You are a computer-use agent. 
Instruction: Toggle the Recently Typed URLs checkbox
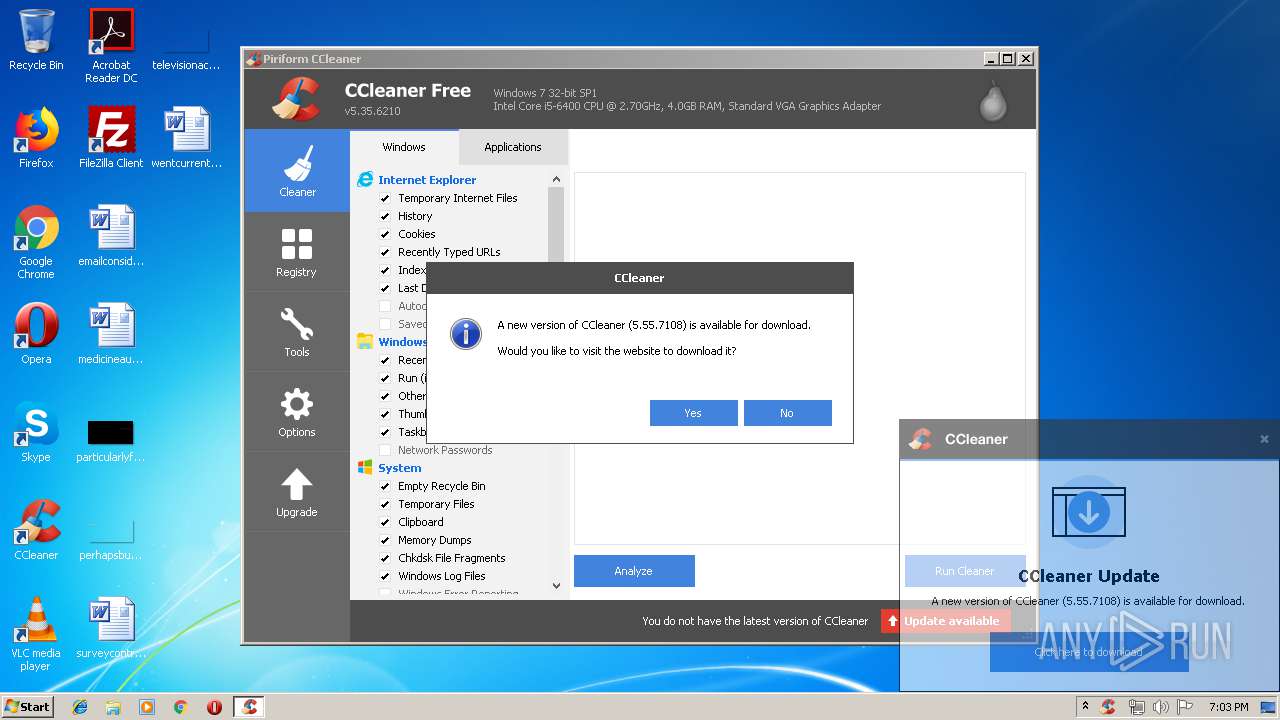pos(385,252)
